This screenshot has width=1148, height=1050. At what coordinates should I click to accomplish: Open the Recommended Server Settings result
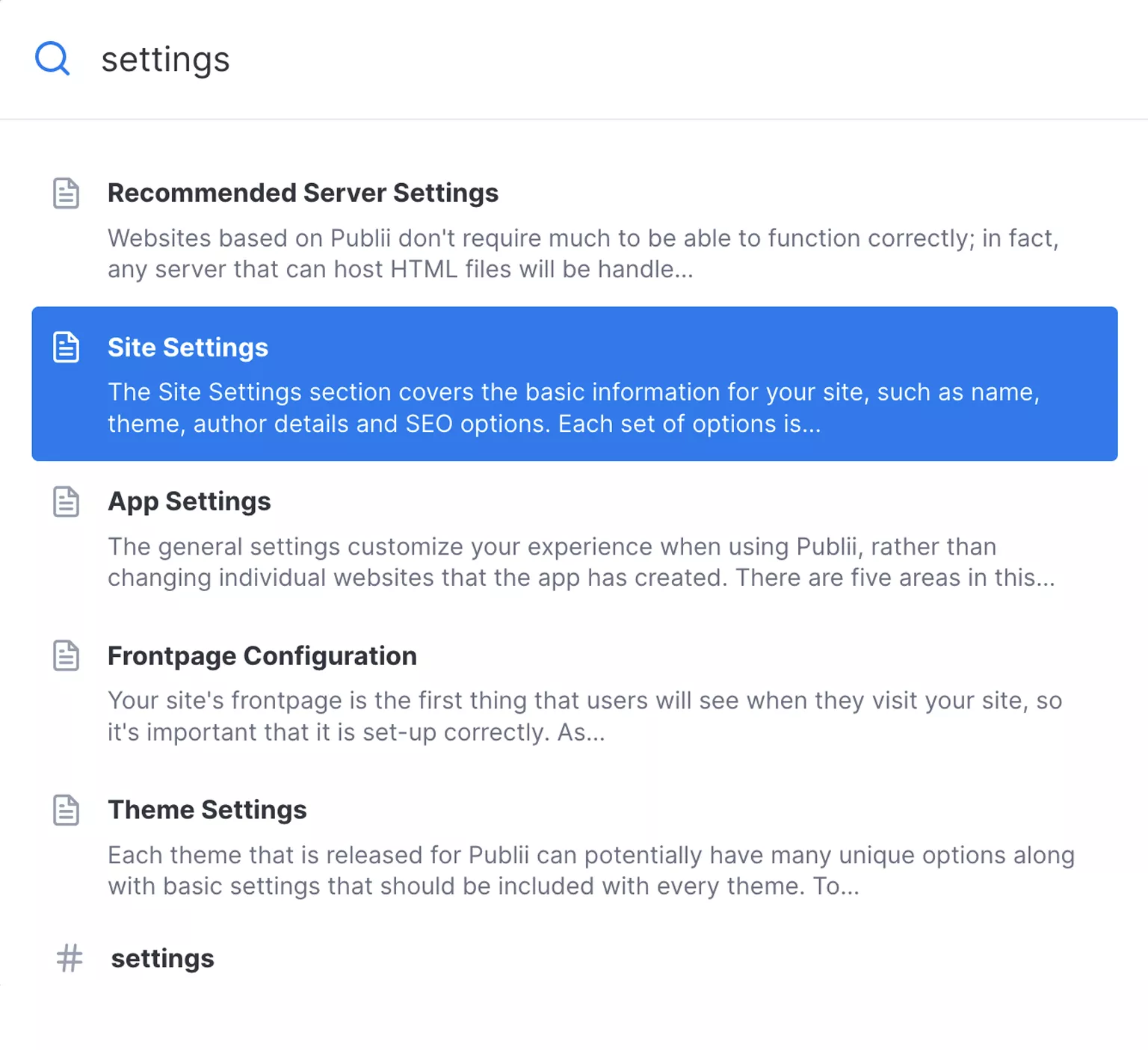click(x=303, y=193)
